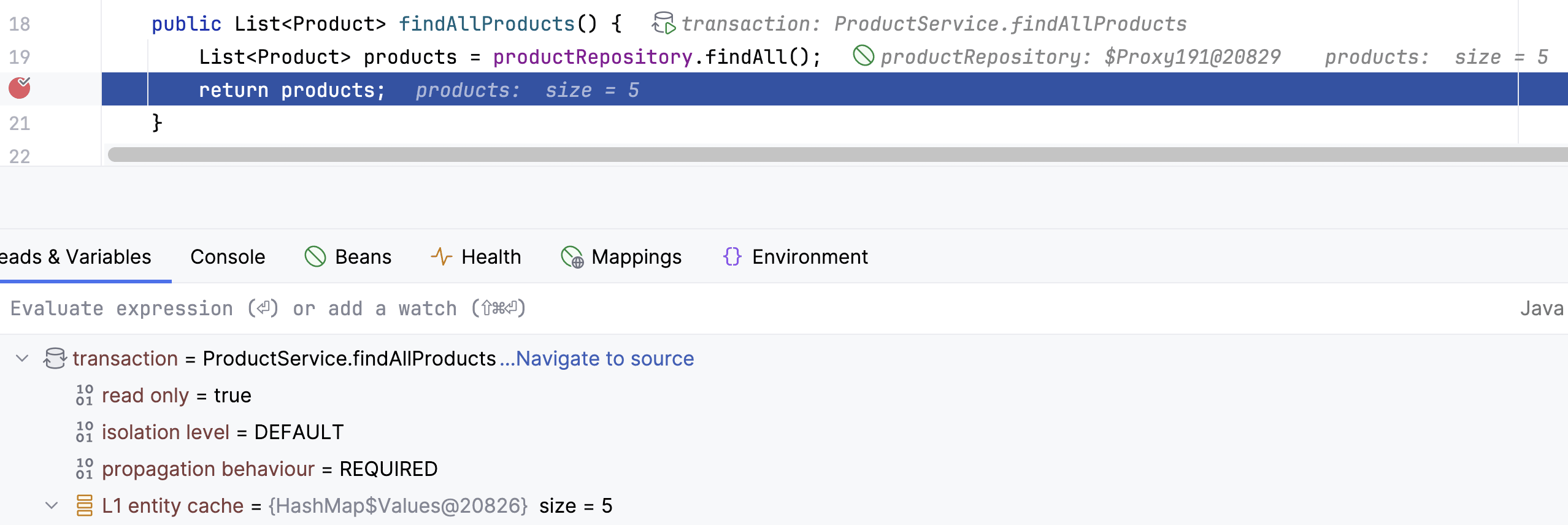Viewport: 1568px width, 525px height.
Task: Toggle the breakpoint on the return line
Action: pos(20,88)
